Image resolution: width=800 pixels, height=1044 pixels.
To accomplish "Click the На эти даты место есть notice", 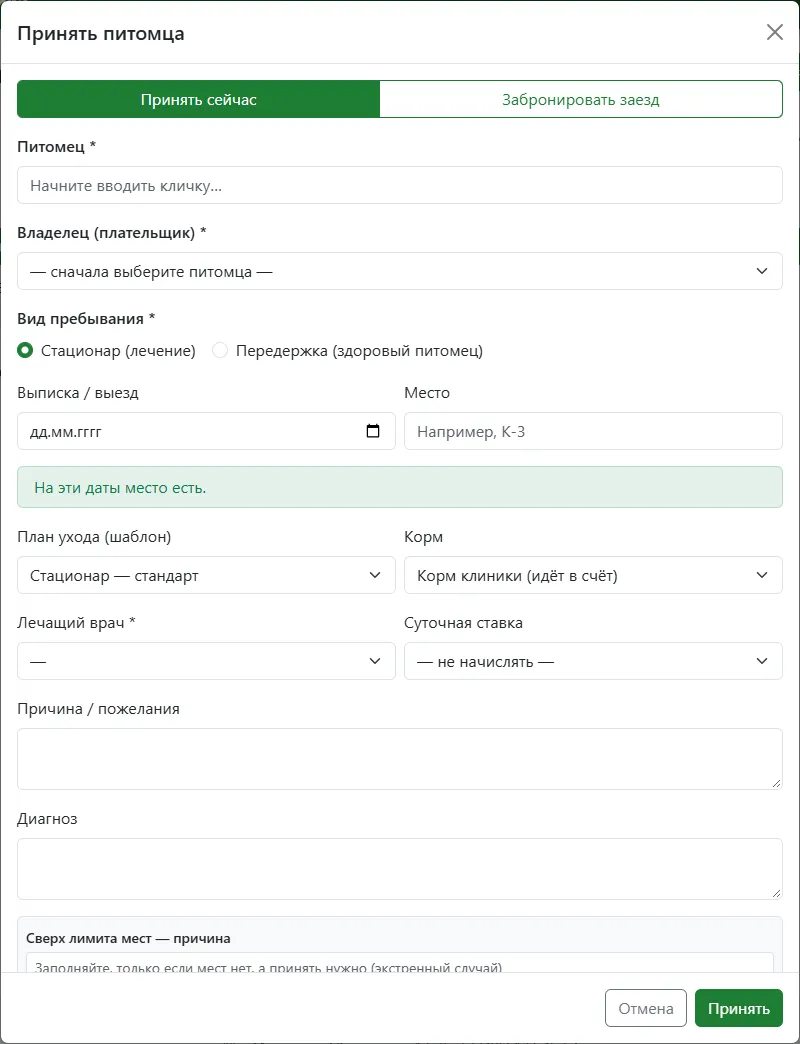I will pyautogui.click(x=399, y=487).
